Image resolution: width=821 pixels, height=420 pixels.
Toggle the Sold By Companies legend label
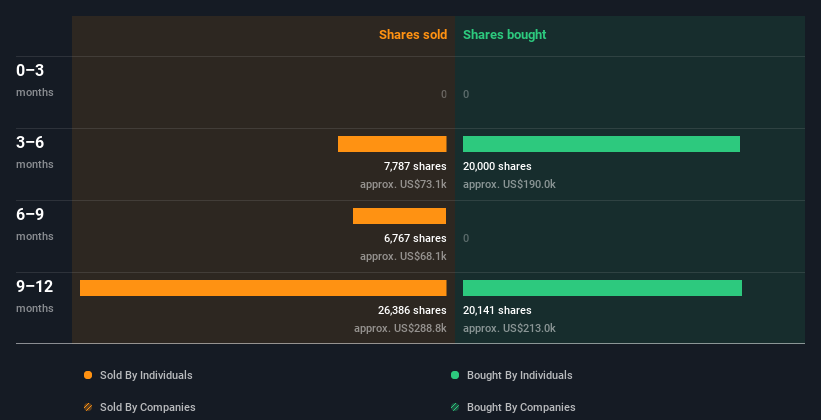click(x=148, y=407)
